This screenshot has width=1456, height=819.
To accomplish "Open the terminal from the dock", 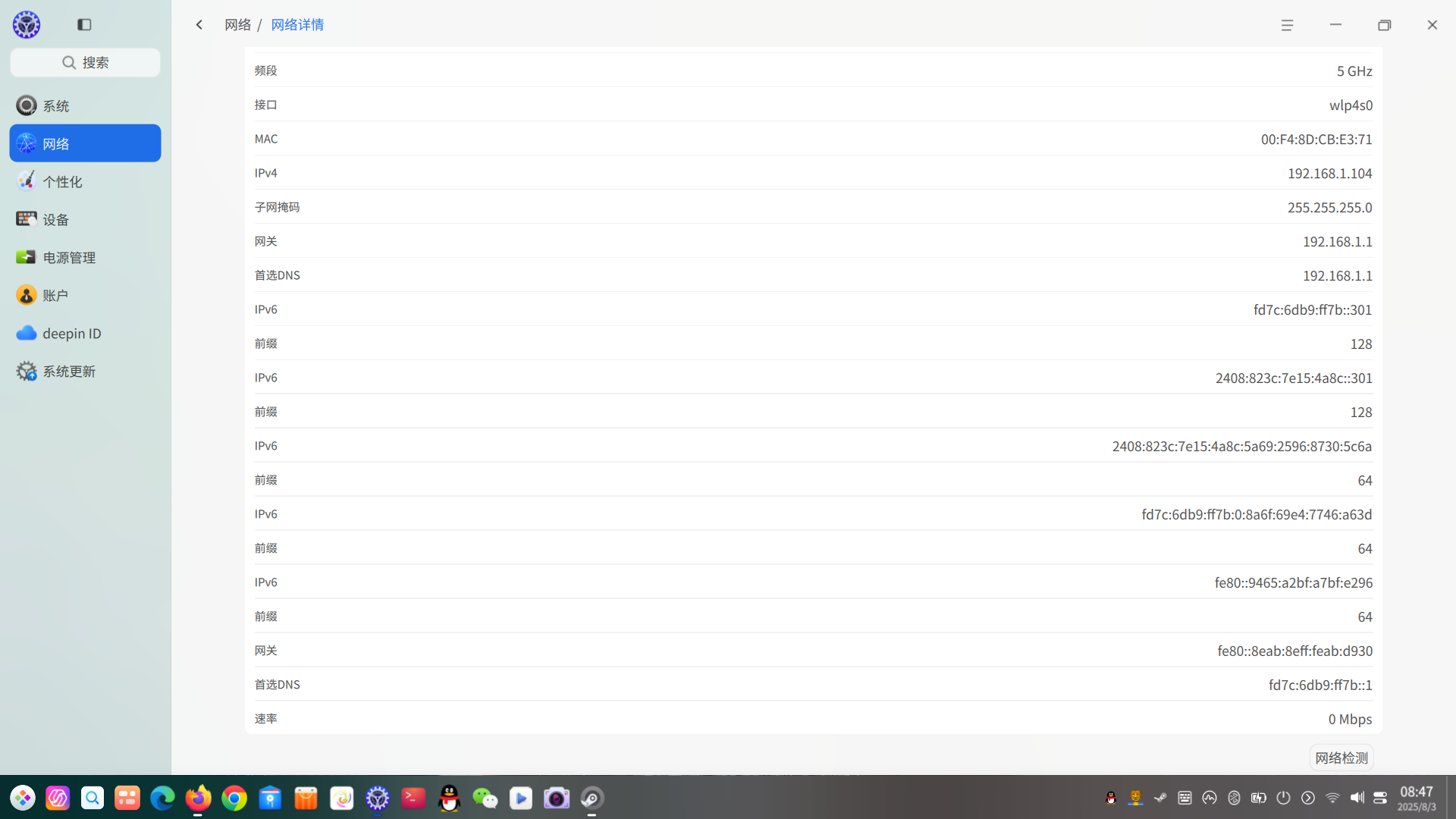I will (413, 798).
